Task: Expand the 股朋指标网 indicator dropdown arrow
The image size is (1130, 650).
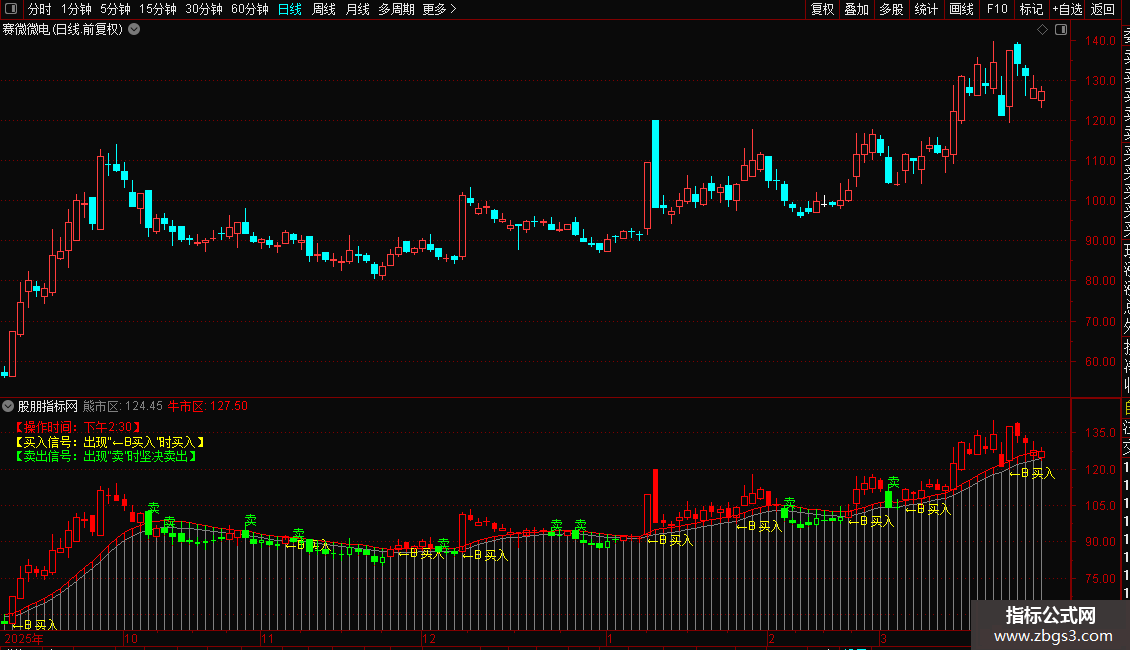Action: [8, 406]
